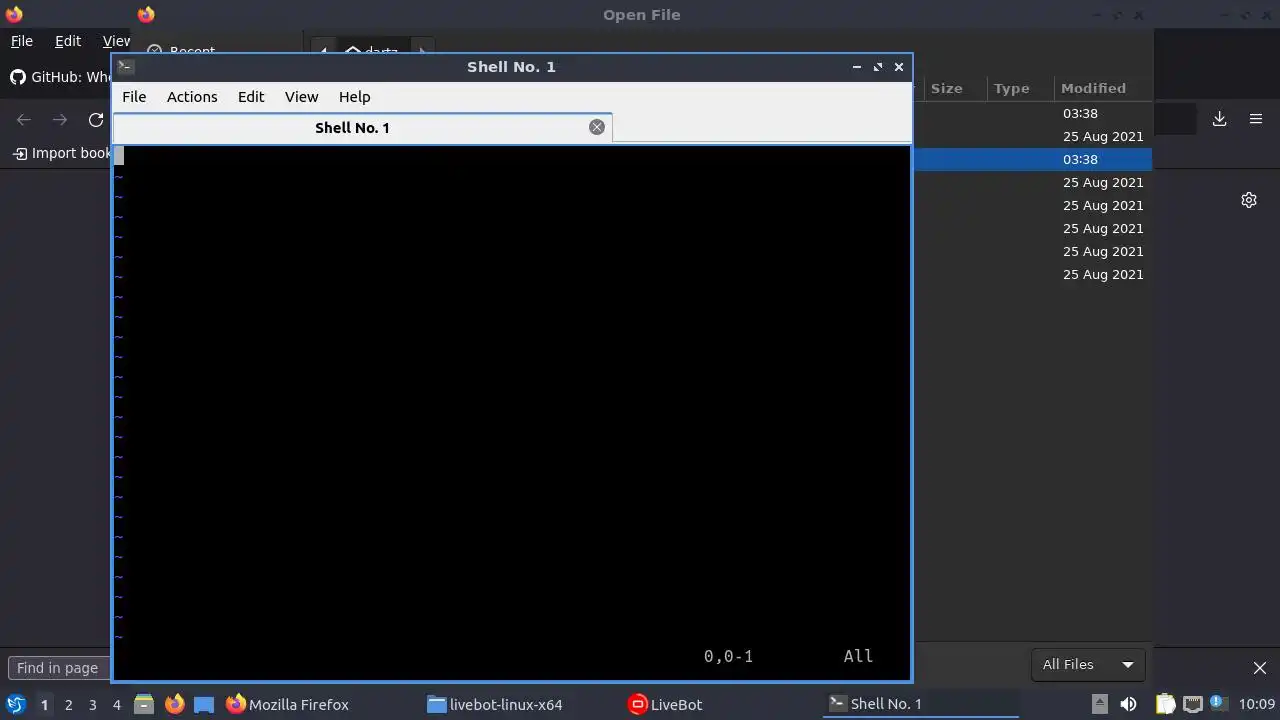Click Firefox icon in Open File title bar
The height and width of the screenshot is (720, 1280).
pos(146,15)
